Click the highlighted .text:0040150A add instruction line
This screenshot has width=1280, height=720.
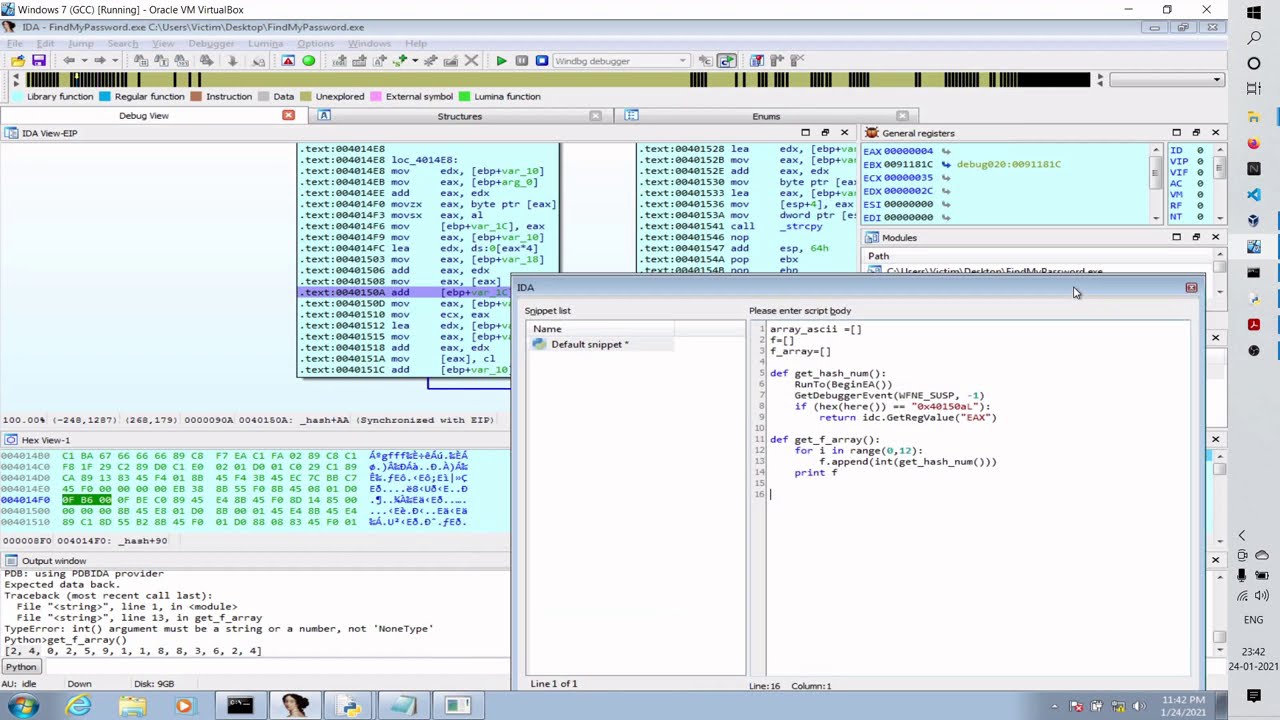(405, 293)
